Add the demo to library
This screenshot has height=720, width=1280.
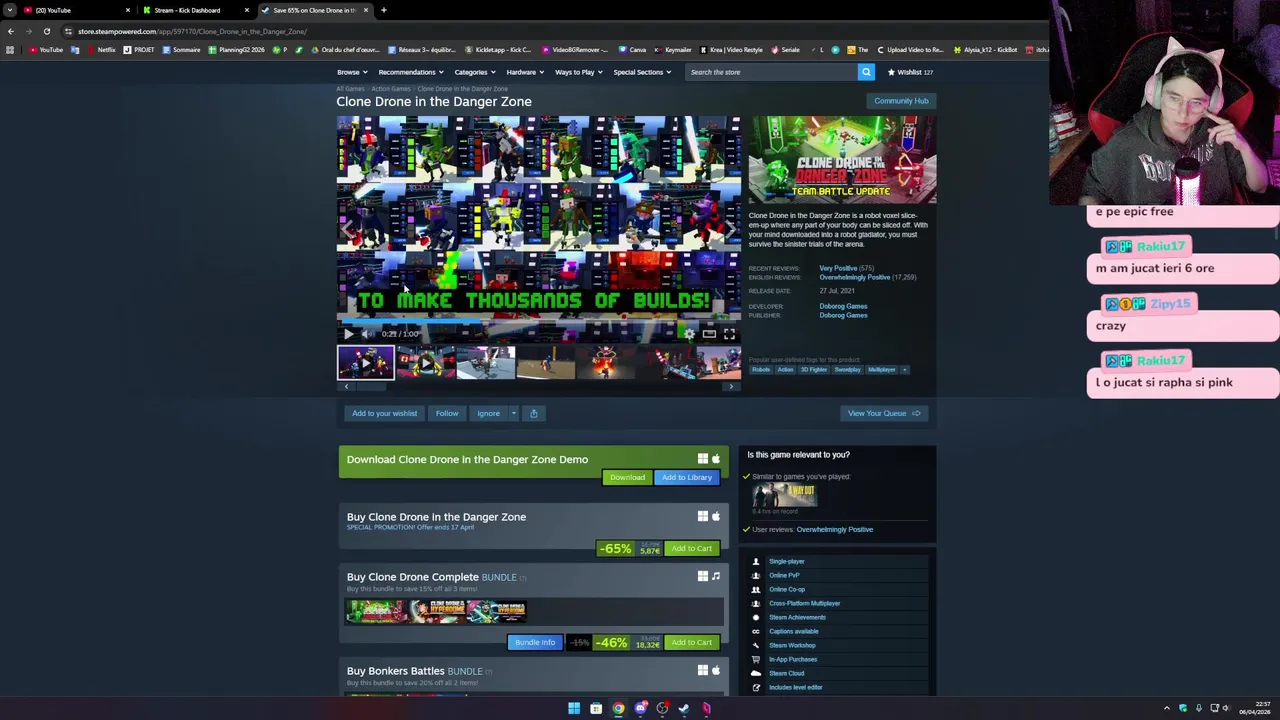(x=686, y=477)
